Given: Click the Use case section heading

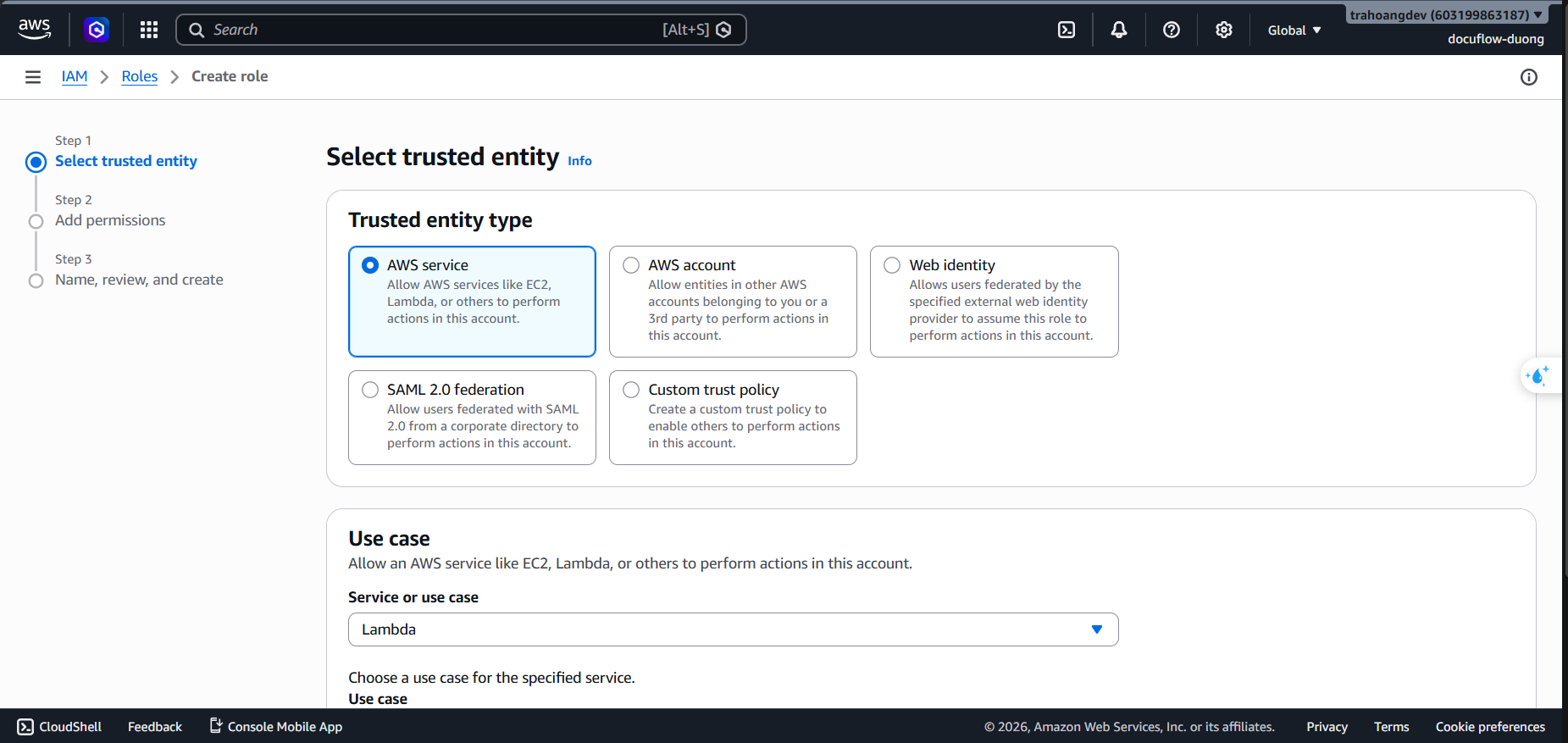Looking at the screenshot, I should (x=389, y=539).
